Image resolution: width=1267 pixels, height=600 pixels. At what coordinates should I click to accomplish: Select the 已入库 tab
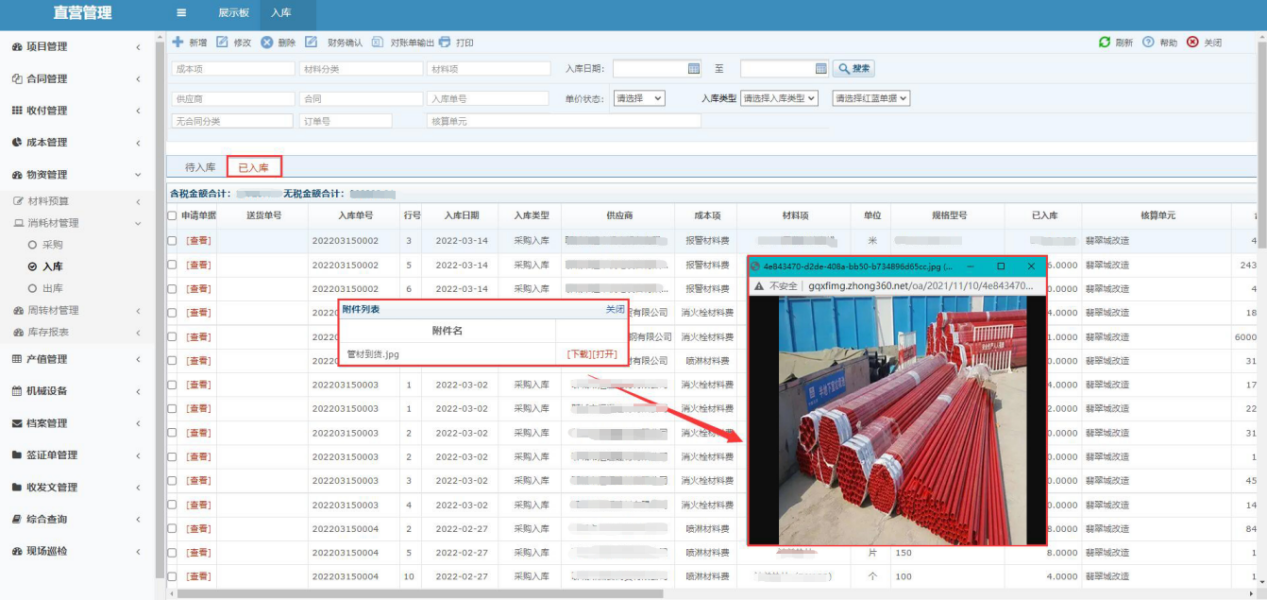tap(254, 167)
